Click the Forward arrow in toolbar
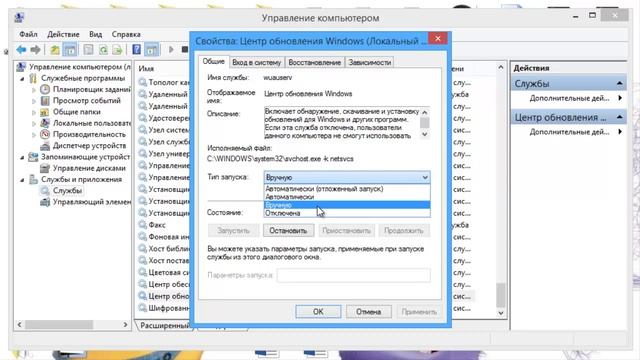Viewport: 640px width, 360px height. 36,50
